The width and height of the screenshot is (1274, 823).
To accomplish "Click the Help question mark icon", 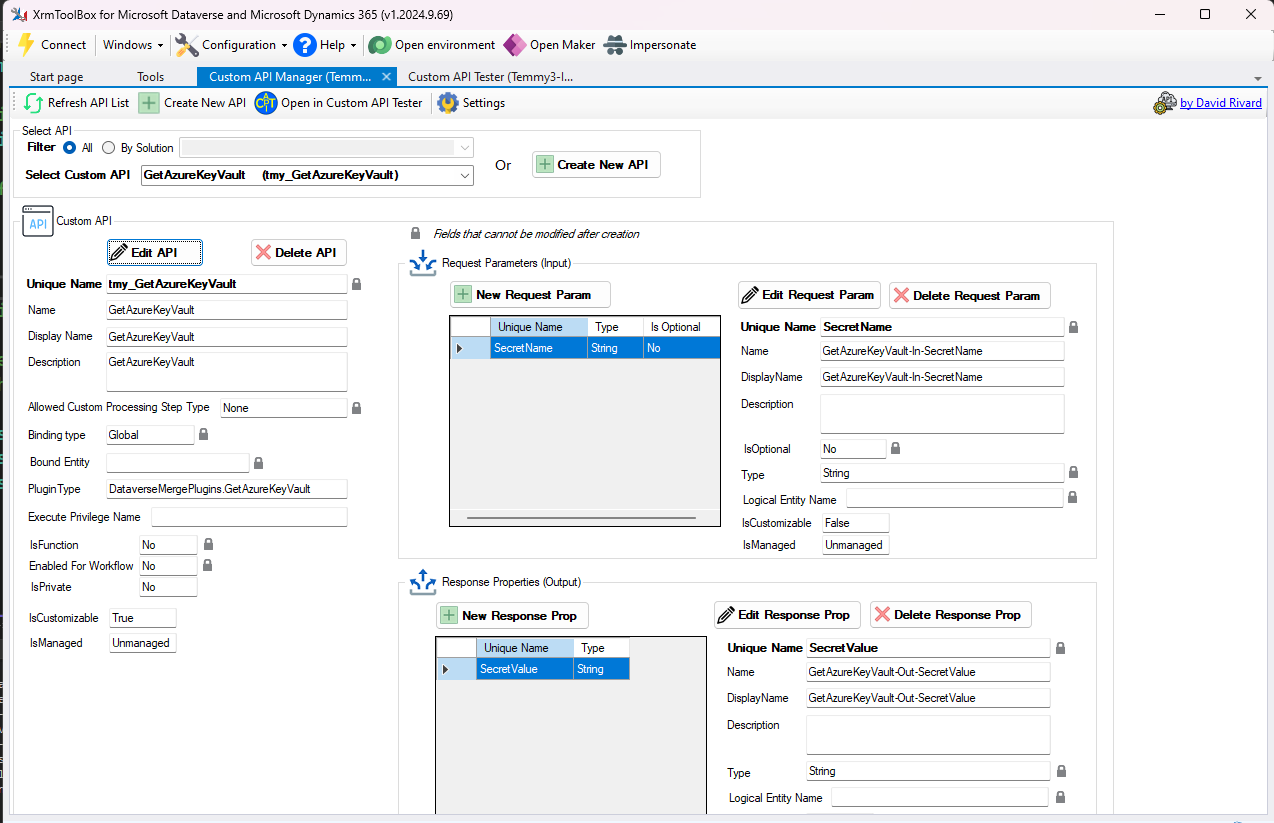I will [x=305, y=45].
